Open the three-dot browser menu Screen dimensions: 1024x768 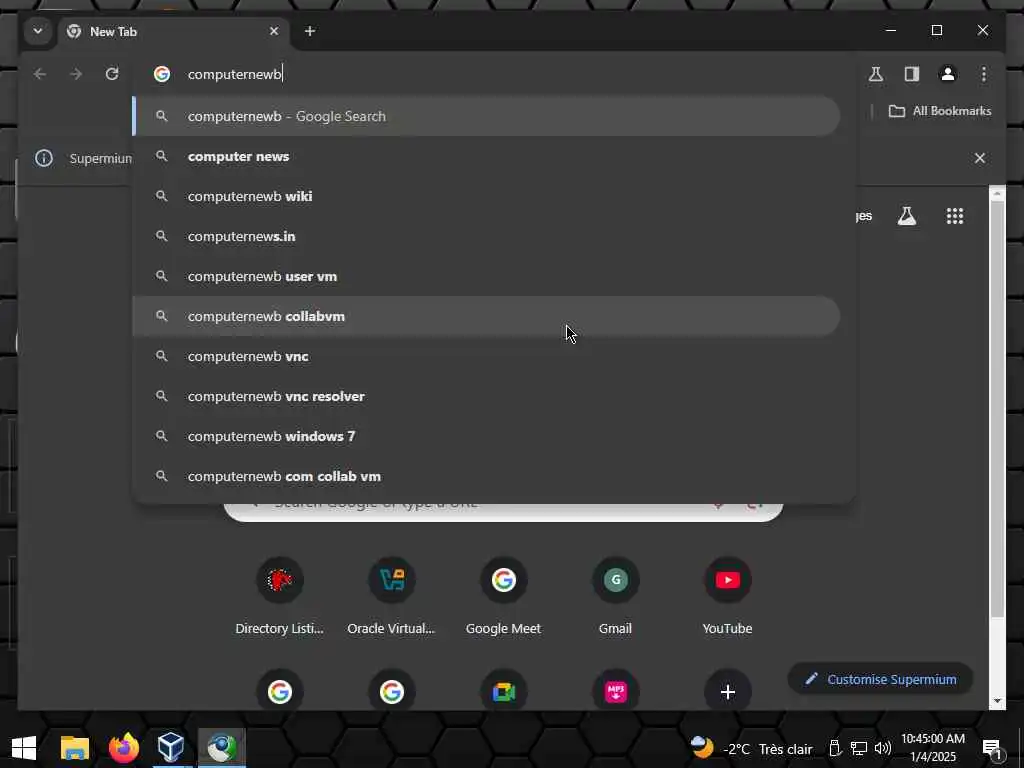[x=984, y=74]
